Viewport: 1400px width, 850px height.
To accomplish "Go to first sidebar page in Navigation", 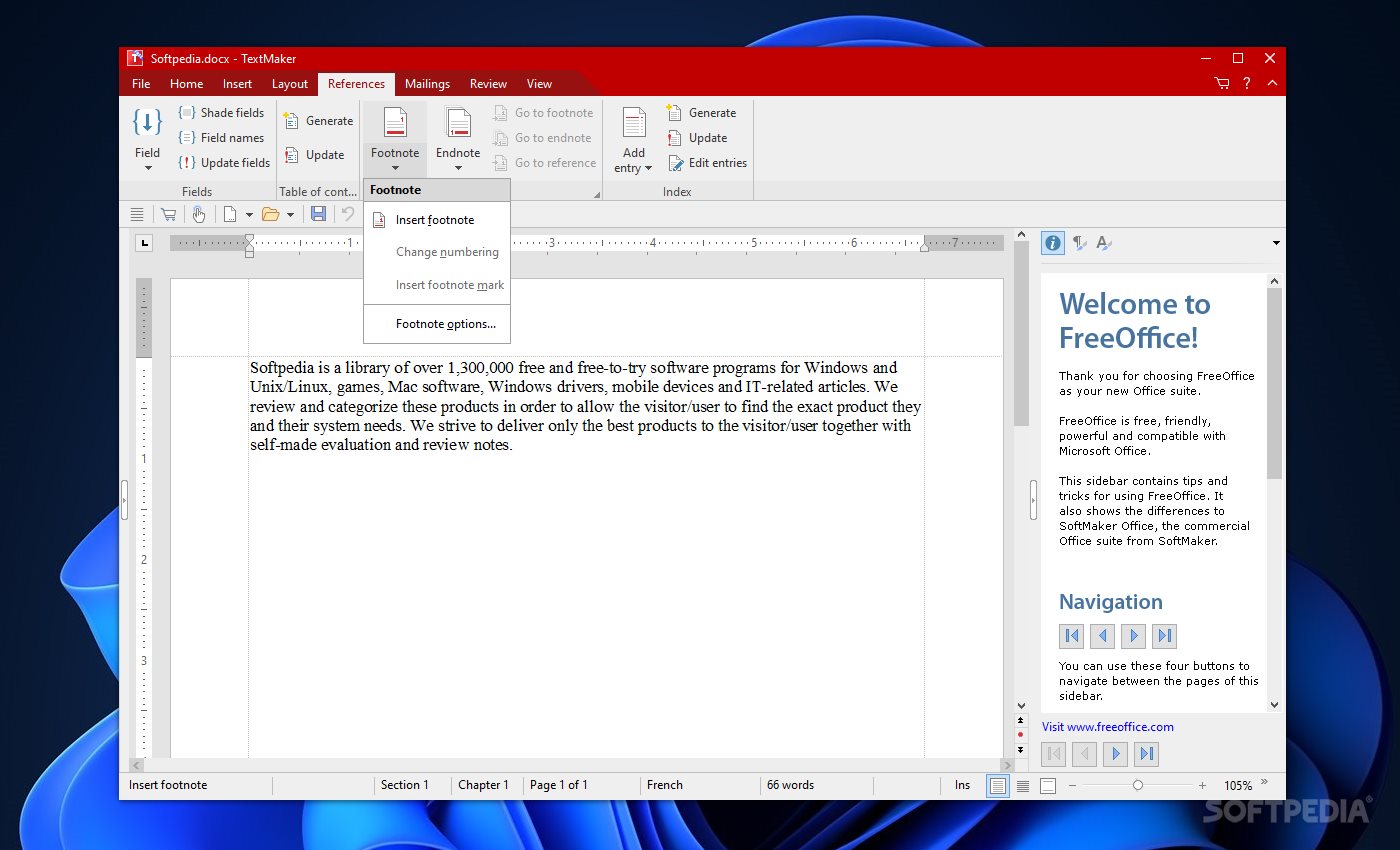I will coord(1072,636).
